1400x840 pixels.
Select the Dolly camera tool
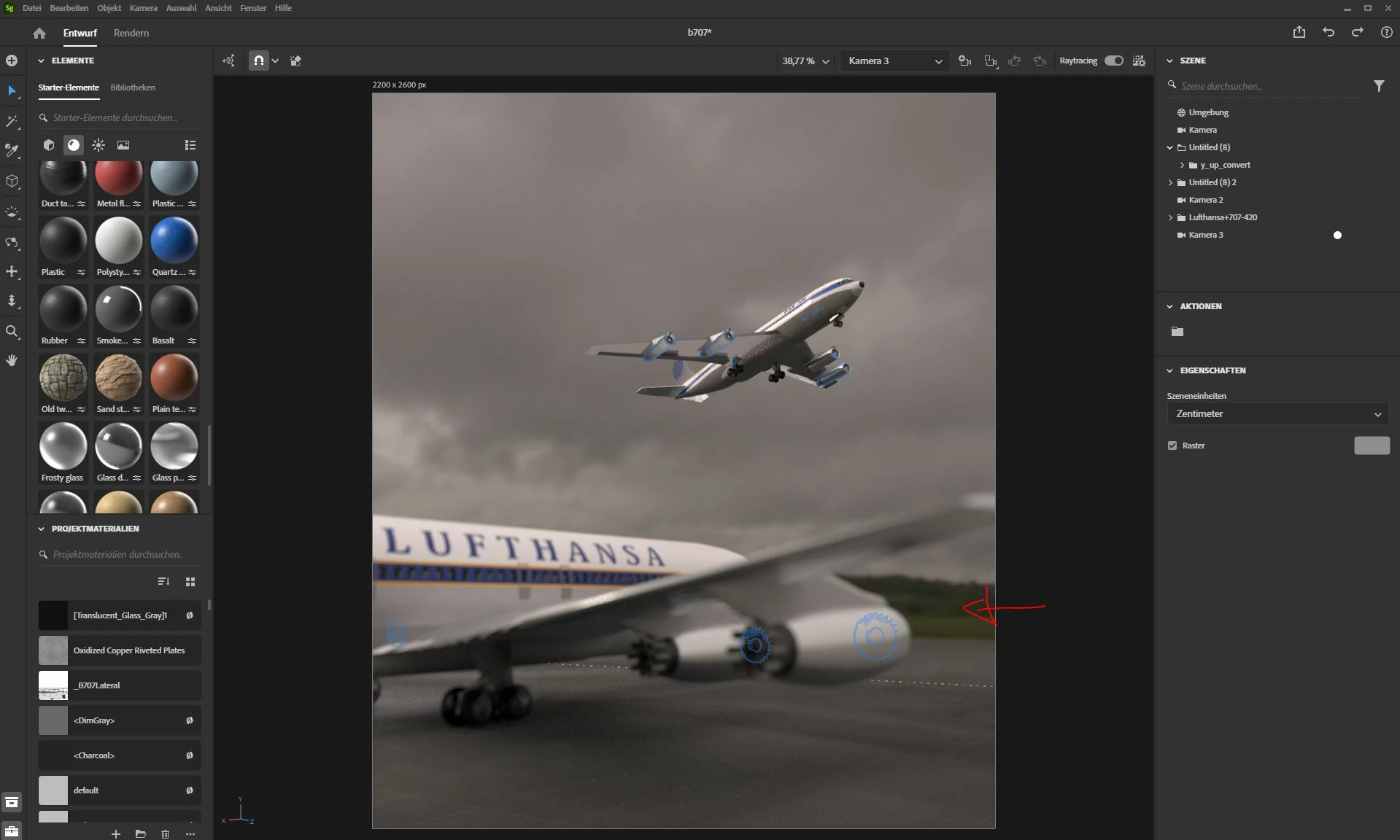click(12, 301)
